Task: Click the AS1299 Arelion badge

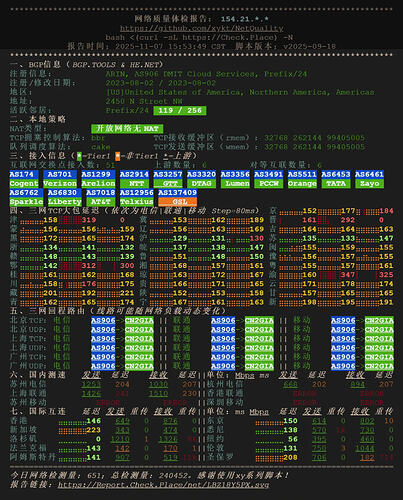Action: click(98, 179)
